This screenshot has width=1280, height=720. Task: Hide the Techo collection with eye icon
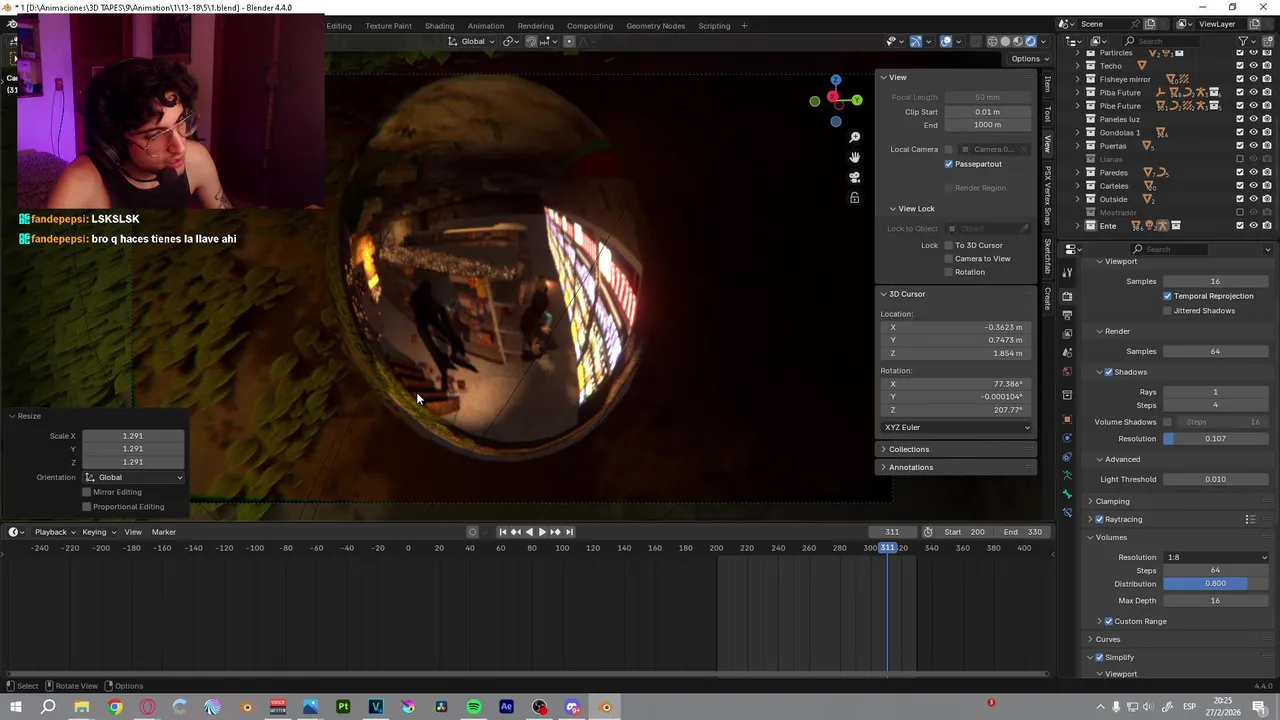(1253, 66)
